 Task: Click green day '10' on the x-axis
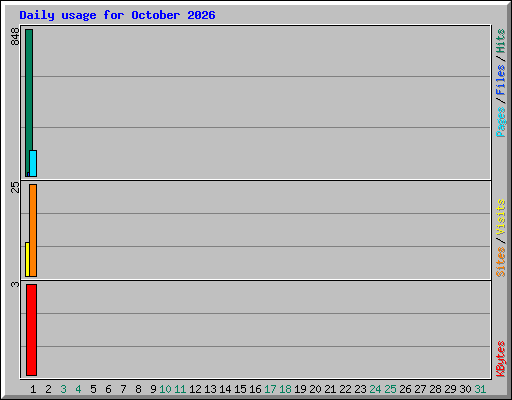click(165, 389)
